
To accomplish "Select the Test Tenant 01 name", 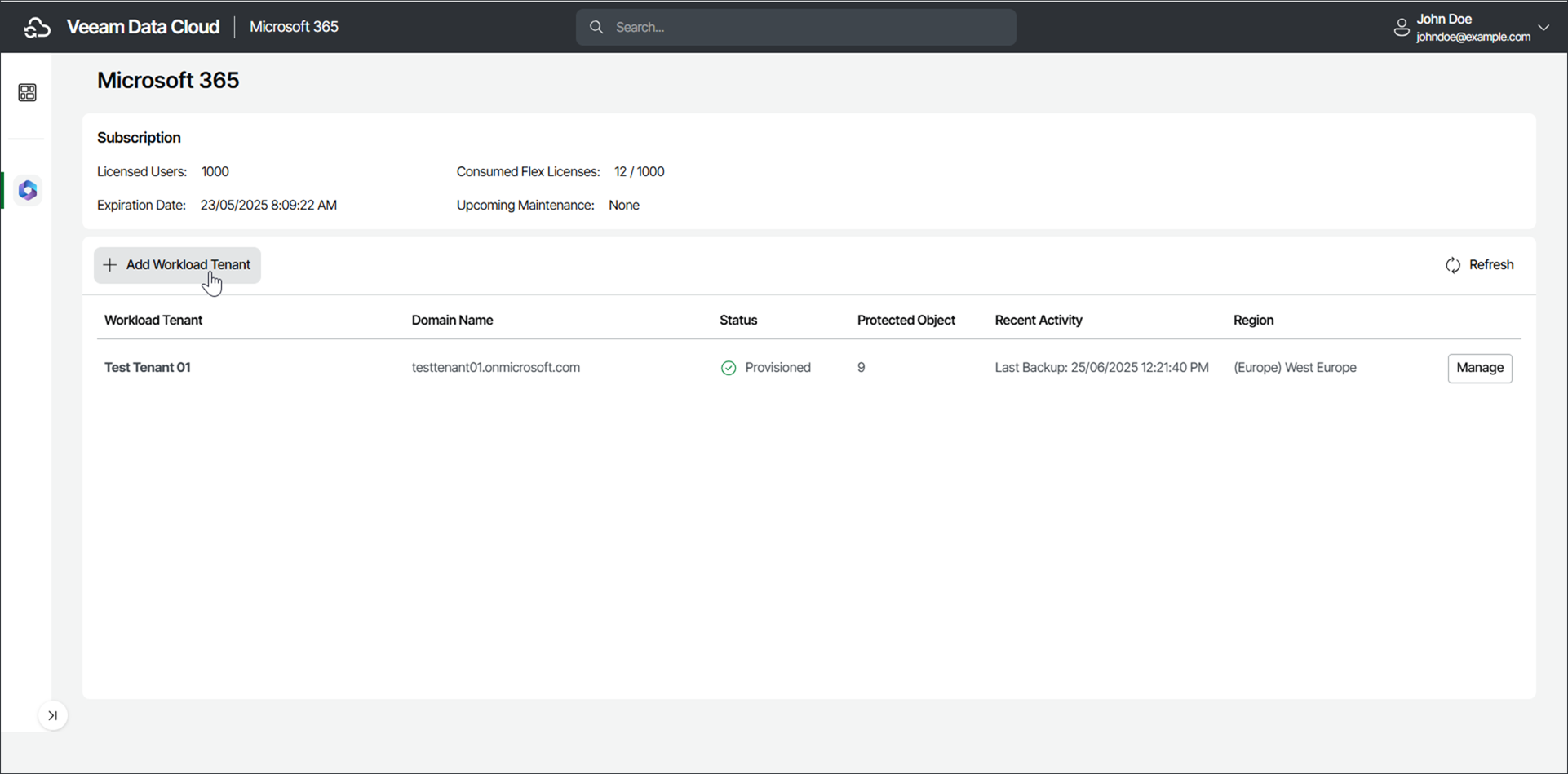I will click(148, 368).
